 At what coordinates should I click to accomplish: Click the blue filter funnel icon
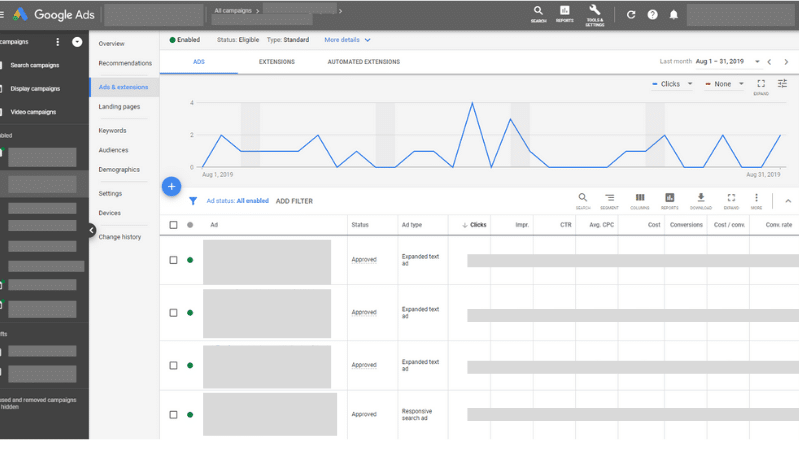(193, 201)
